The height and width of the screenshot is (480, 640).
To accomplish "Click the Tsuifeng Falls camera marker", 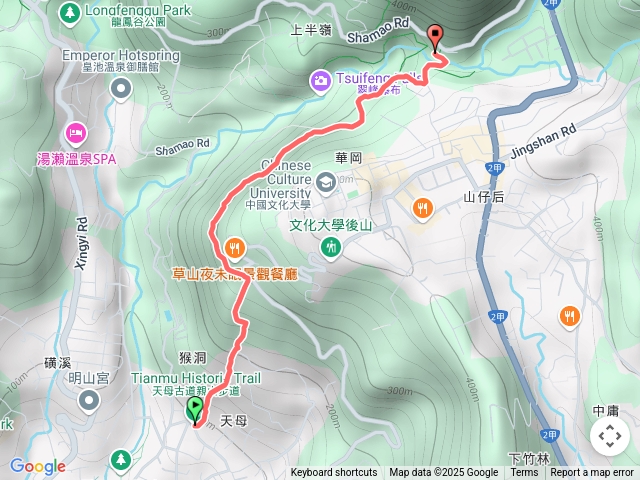I will [x=320, y=81].
